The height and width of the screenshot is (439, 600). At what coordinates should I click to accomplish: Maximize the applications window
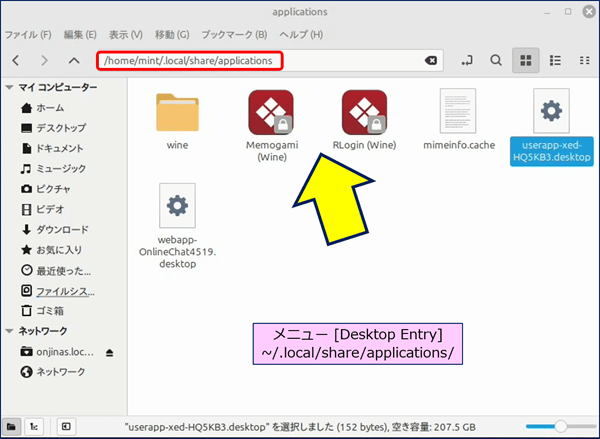pos(568,12)
